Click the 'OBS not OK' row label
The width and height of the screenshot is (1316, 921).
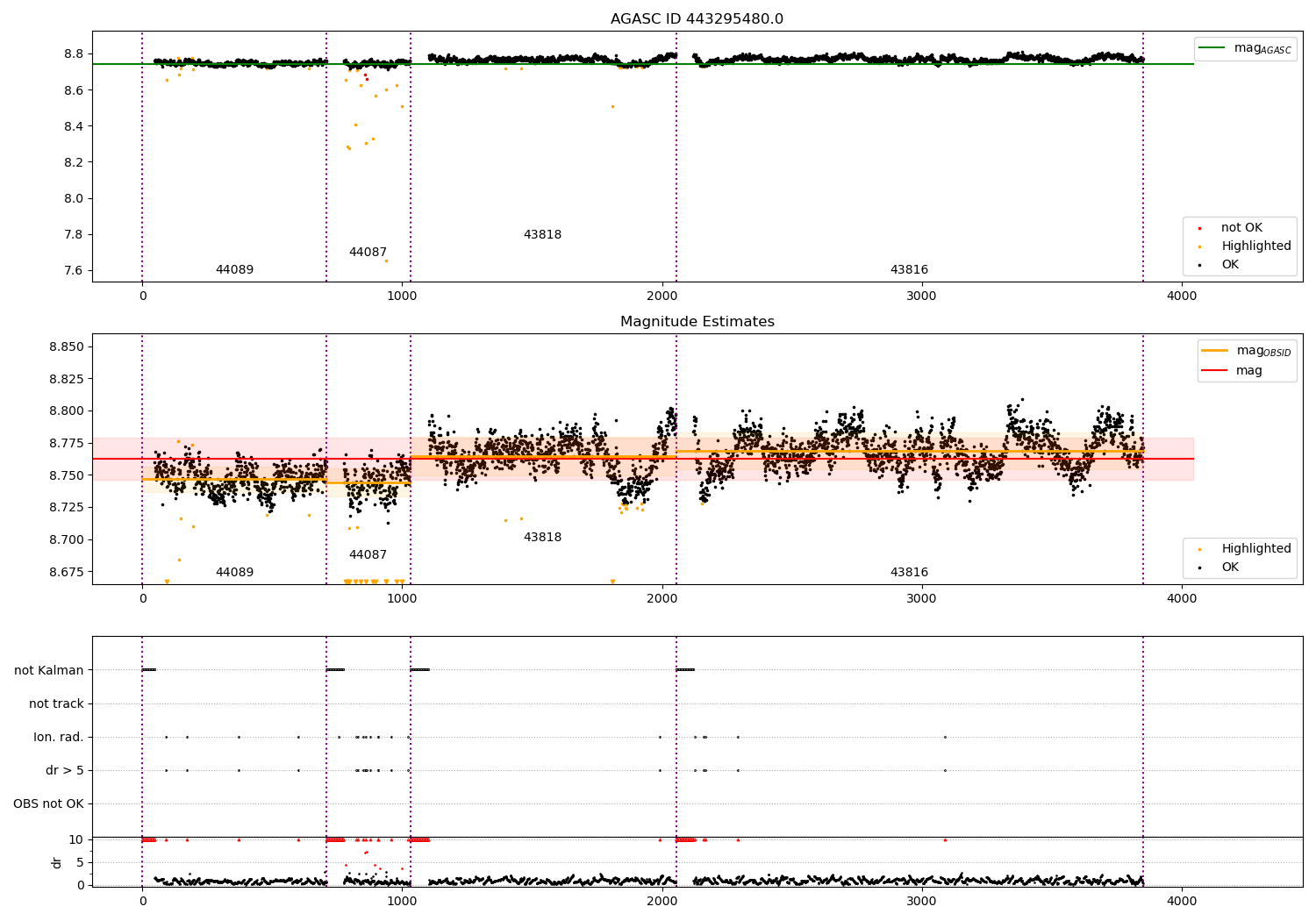pyautogui.click(x=48, y=804)
